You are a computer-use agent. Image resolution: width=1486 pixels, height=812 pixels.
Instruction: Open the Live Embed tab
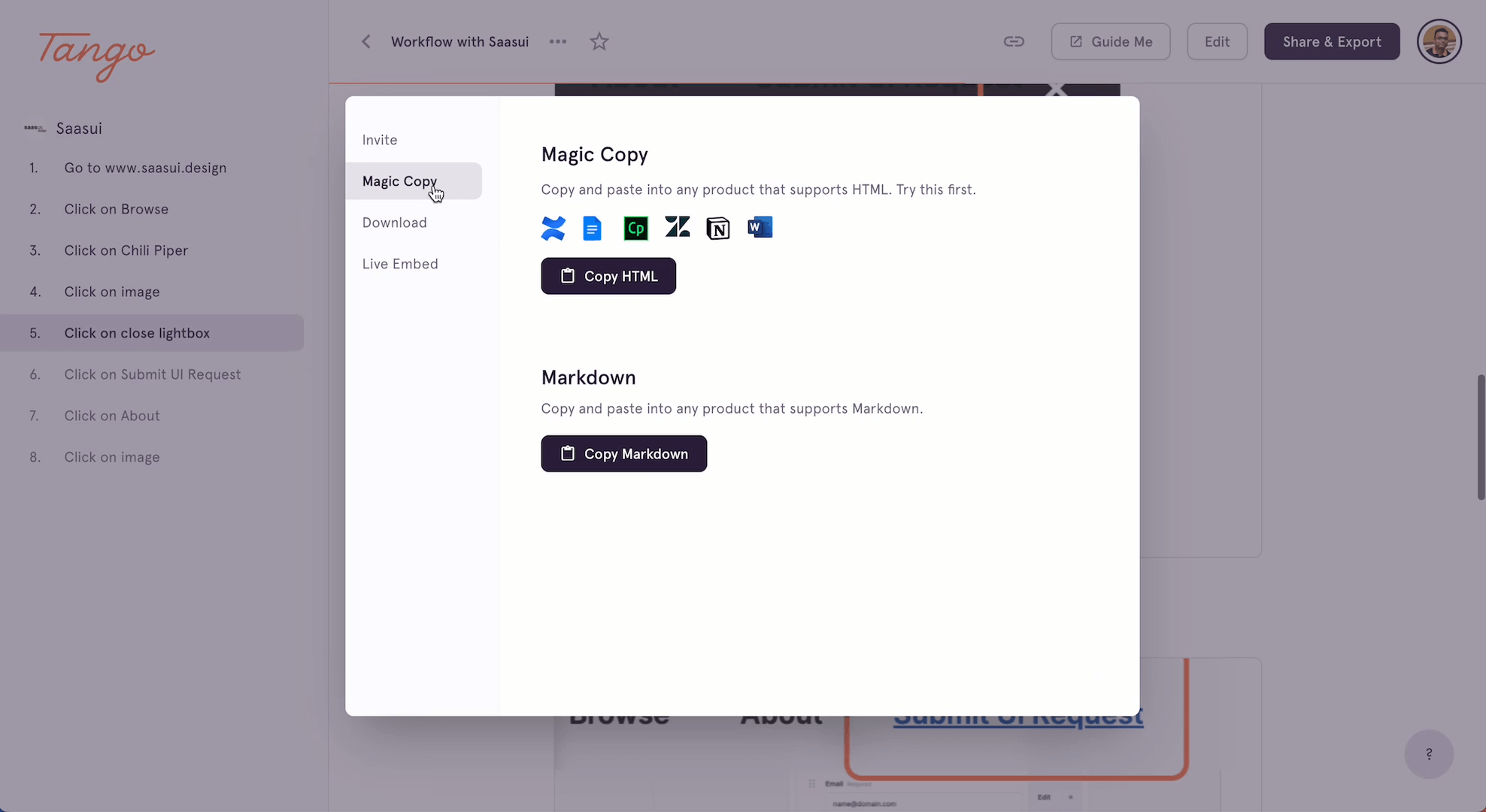click(400, 264)
